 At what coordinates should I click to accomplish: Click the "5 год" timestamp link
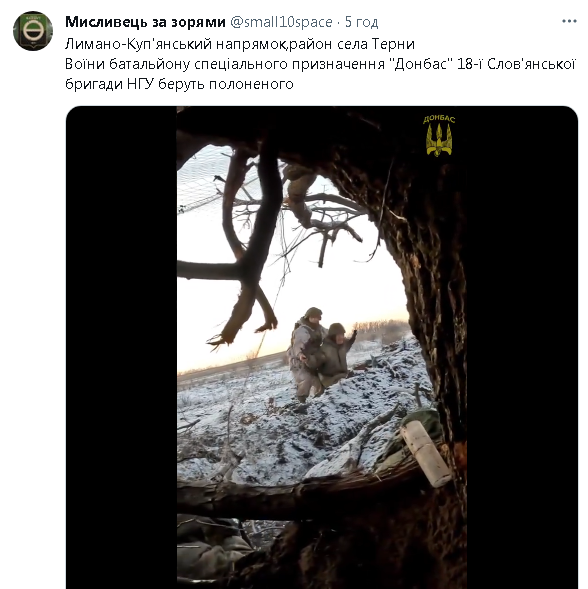tap(361, 22)
